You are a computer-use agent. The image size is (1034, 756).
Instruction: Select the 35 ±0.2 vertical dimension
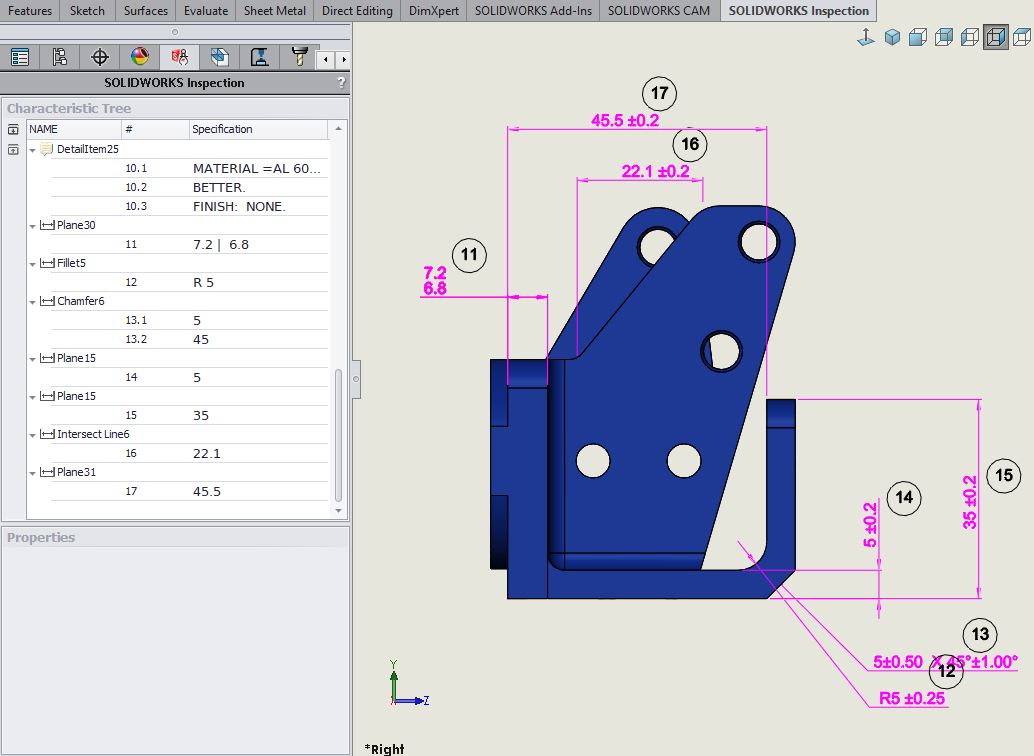[969, 502]
